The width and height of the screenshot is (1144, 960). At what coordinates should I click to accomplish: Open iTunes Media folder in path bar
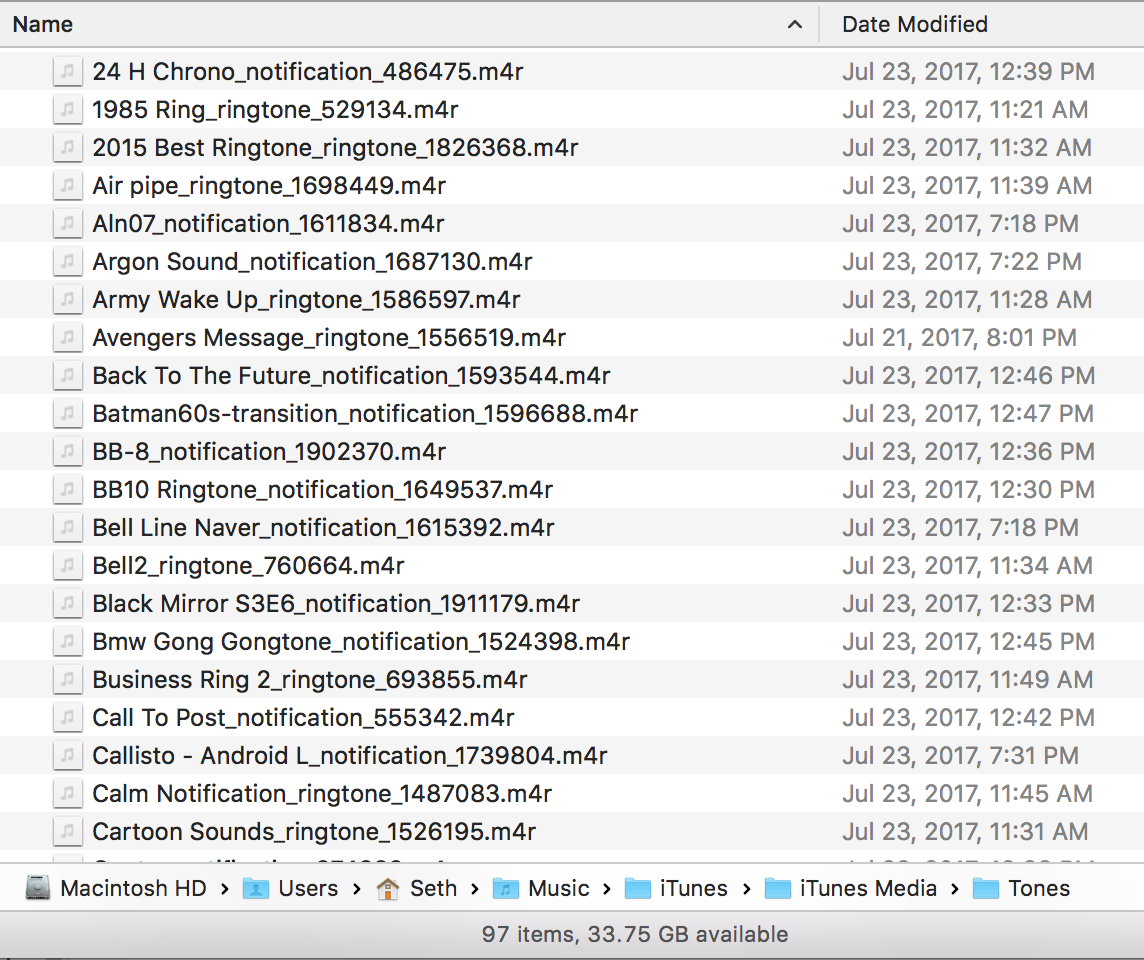[x=851, y=888]
